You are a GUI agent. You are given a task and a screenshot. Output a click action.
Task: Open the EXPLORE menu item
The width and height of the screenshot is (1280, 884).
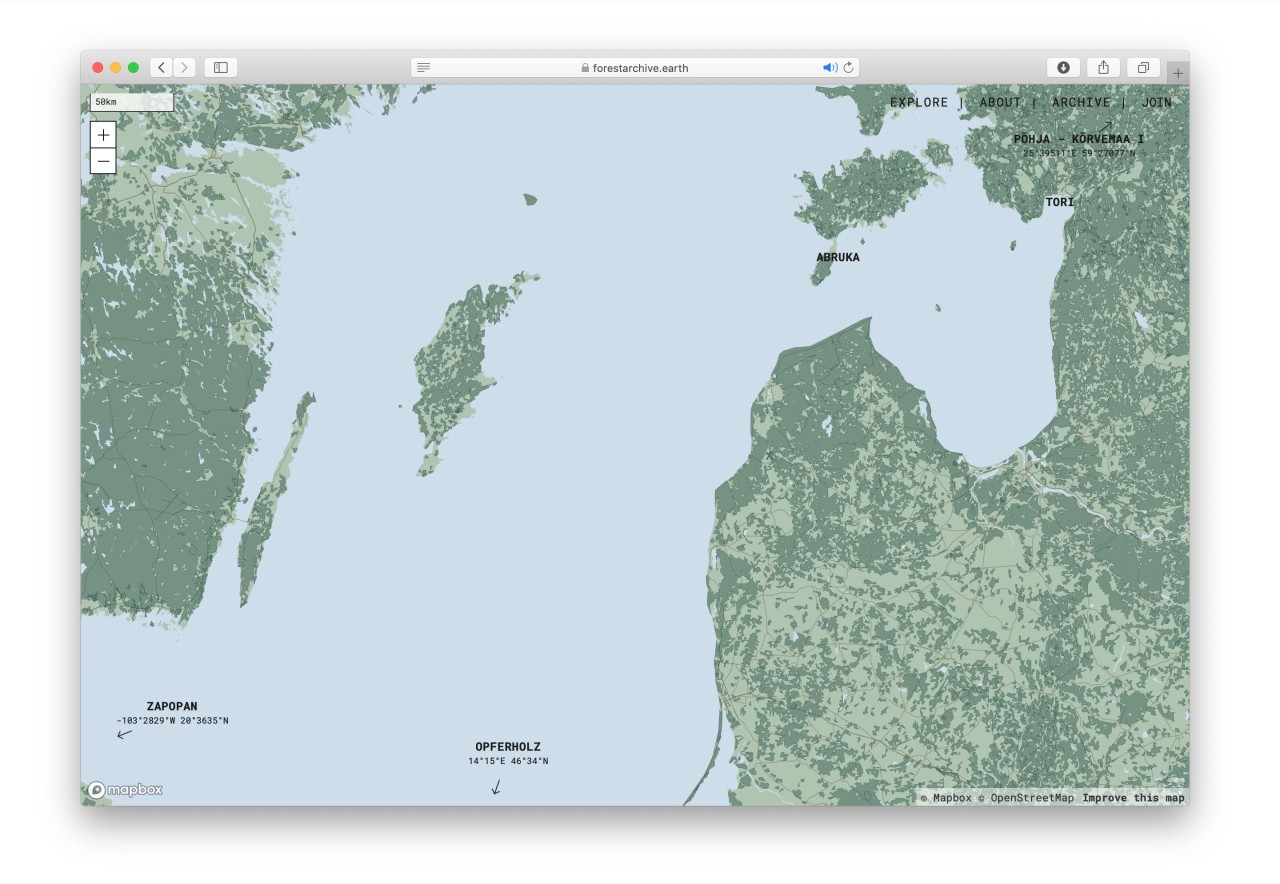pyautogui.click(x=919, y=102)
